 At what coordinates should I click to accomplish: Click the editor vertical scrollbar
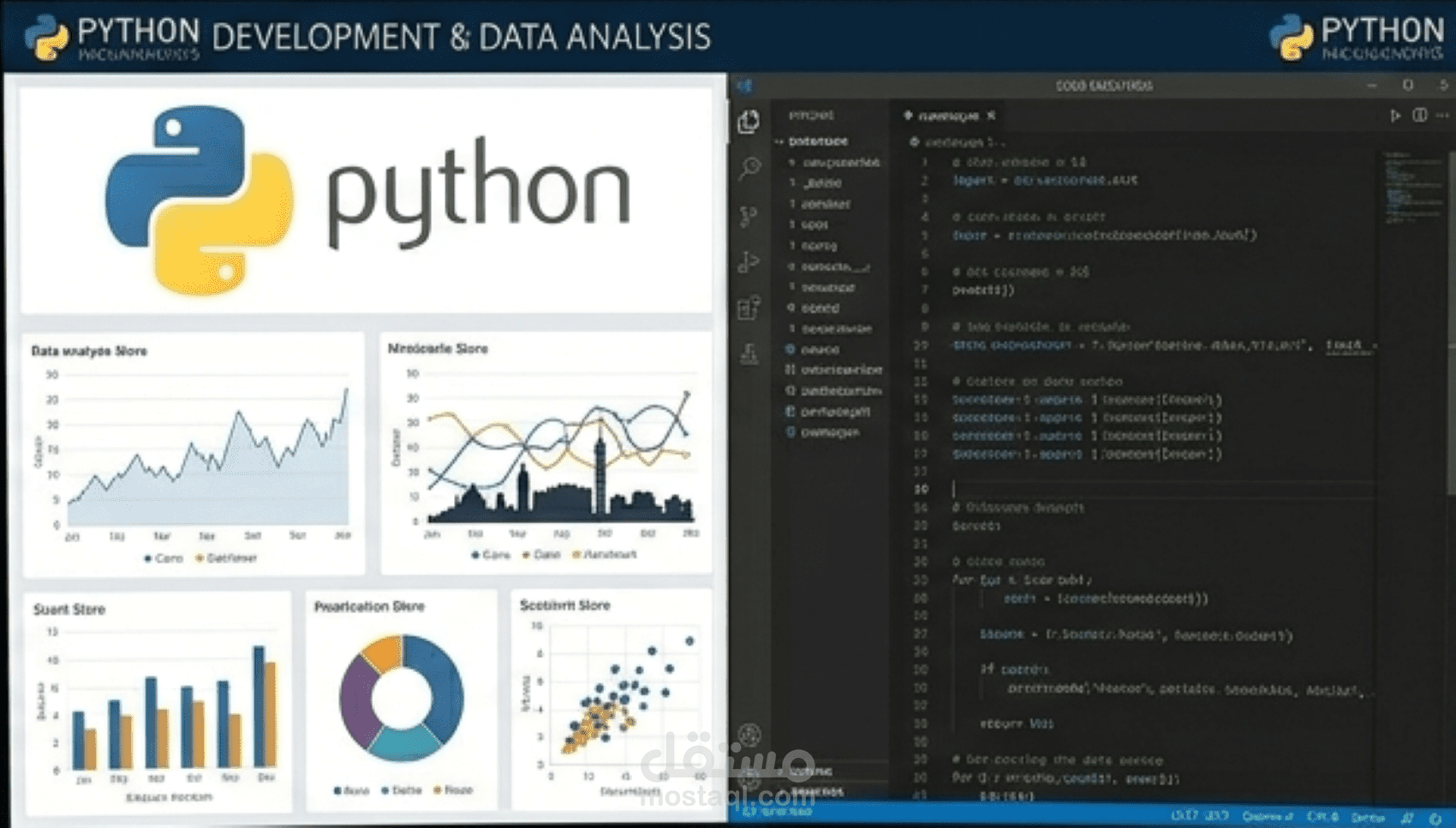click(1450, 321)
